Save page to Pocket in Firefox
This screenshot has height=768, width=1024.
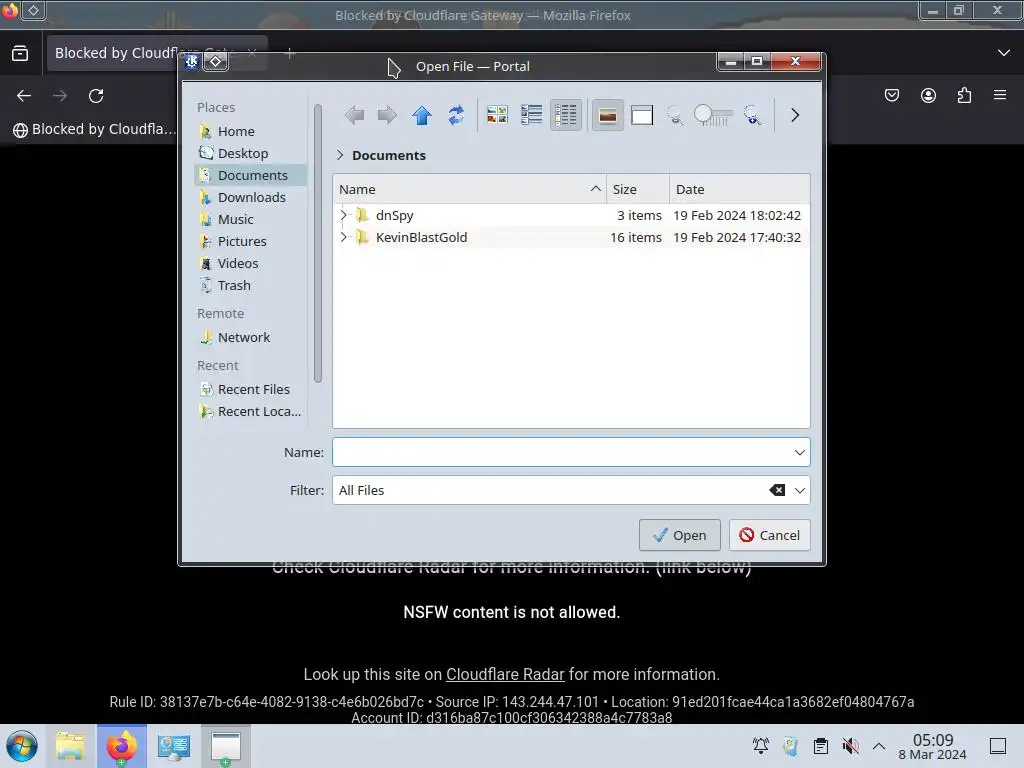point(891,95)
